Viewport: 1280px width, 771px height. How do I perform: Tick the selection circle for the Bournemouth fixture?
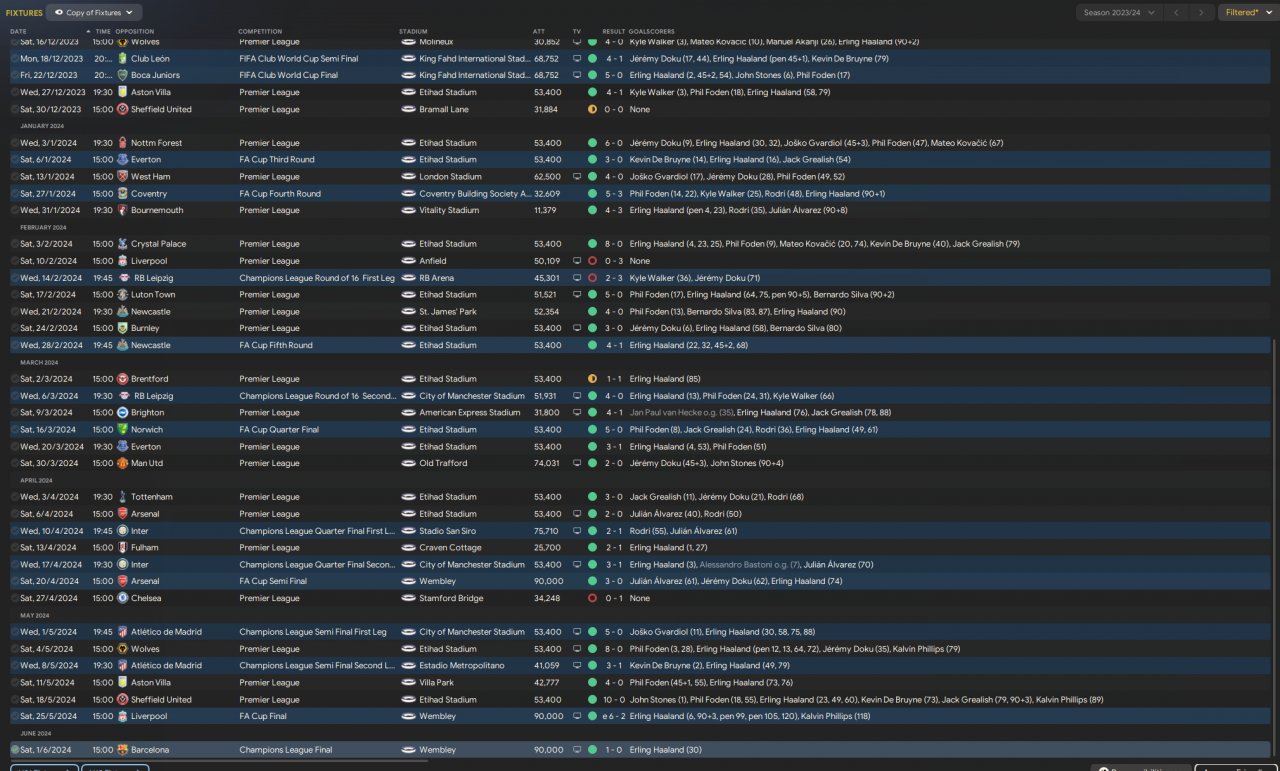pos(15,211)
